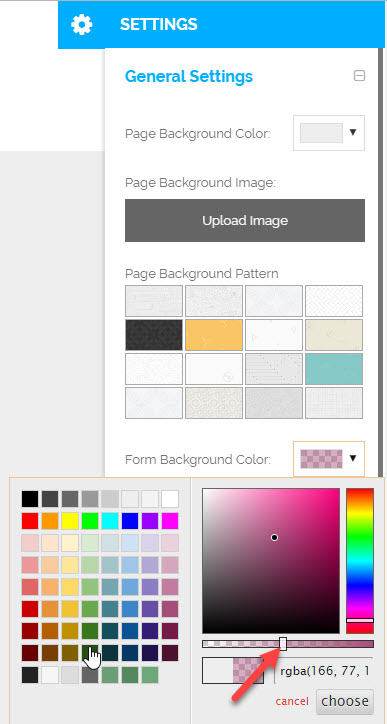The width and height of the screenshot is (387, 724).
Task: Click the Settings gear icon
Action: coord(82,24)
